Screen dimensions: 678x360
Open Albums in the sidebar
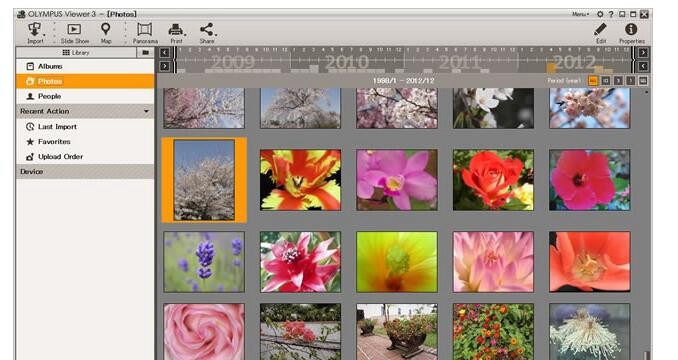[x=85, y=66]
